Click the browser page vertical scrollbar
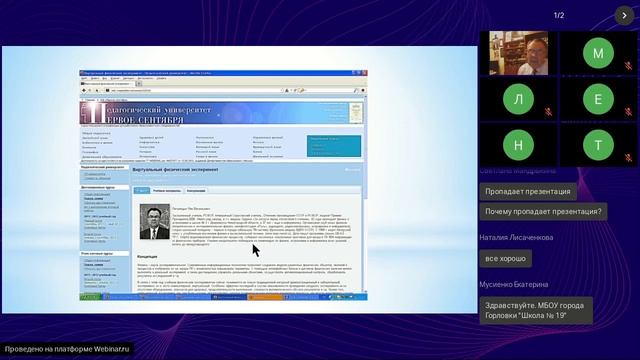Viewport: 640px width, 360px height. pyautogui.click(x=365, y=193)
